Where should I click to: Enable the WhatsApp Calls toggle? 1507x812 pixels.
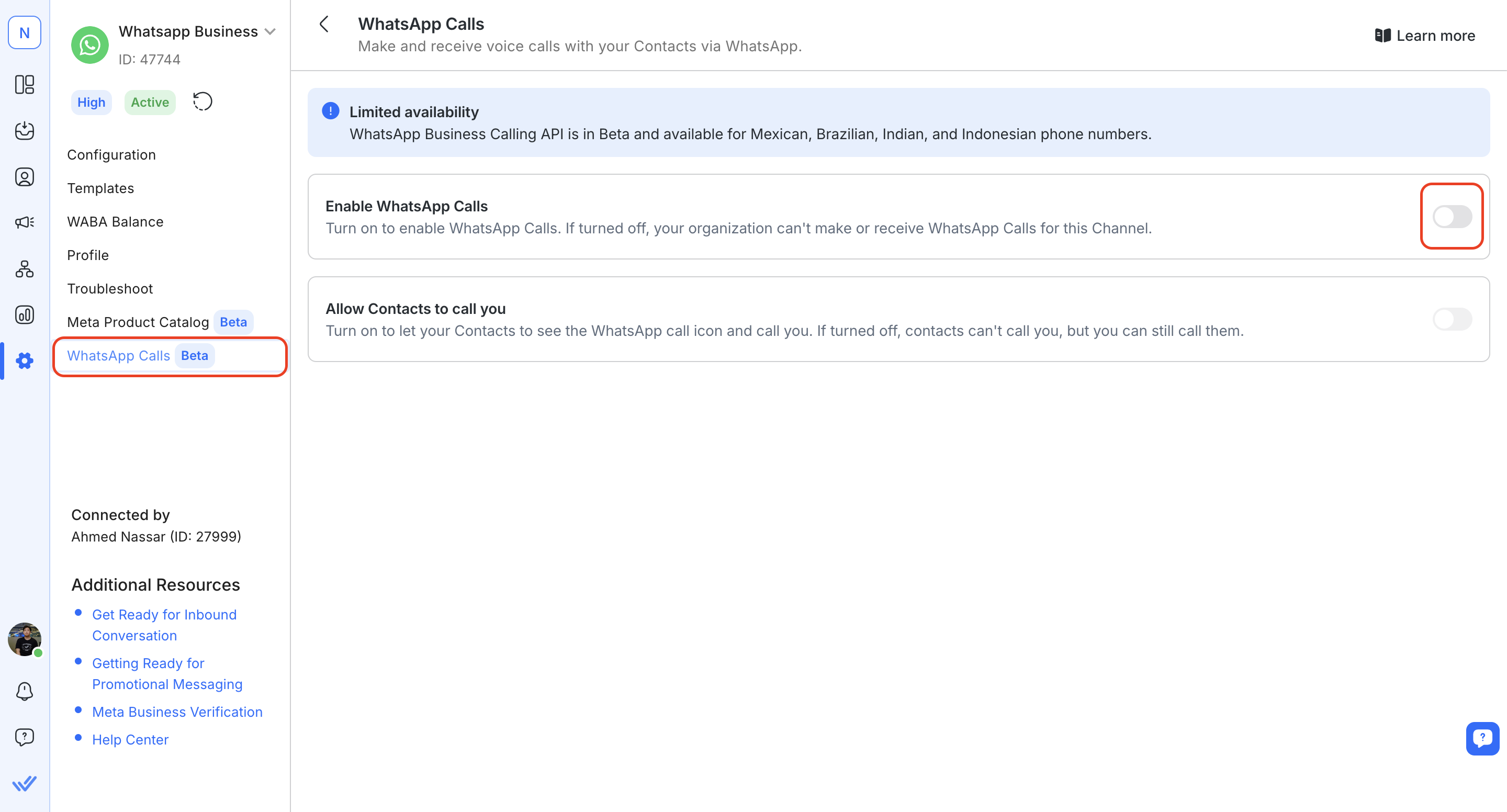coord(1452,217)
